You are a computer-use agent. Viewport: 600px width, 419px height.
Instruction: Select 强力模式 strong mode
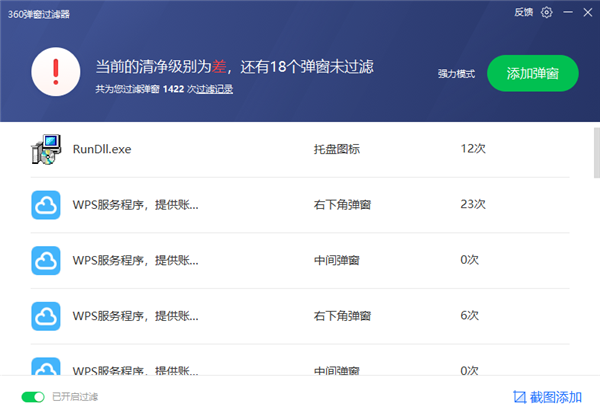pyautogui.click(x=456, y=73)
